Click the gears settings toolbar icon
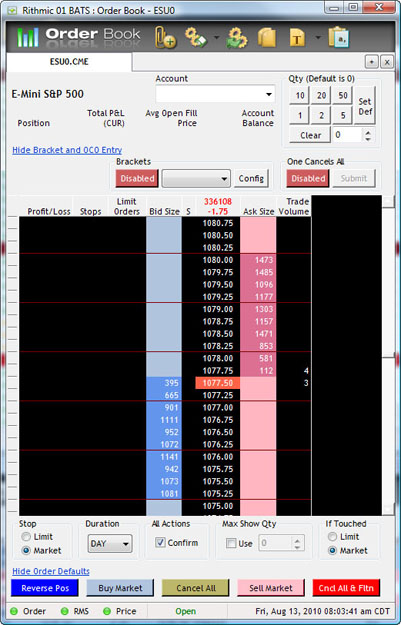This screenshot has width=401, height=625. pyautogui.click(x=196, y=37)
